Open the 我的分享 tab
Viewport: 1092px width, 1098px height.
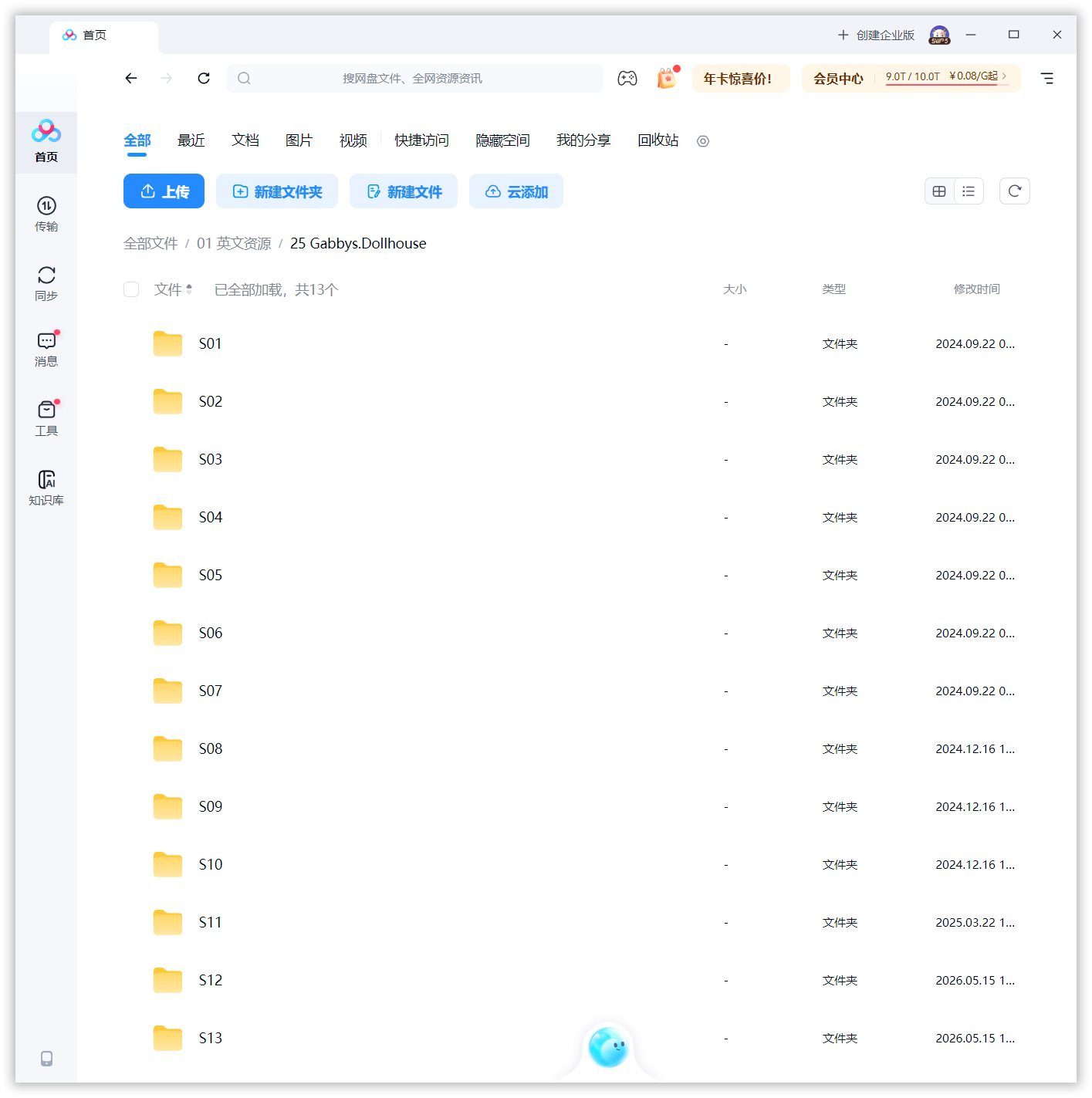click(x=583, y=140)
